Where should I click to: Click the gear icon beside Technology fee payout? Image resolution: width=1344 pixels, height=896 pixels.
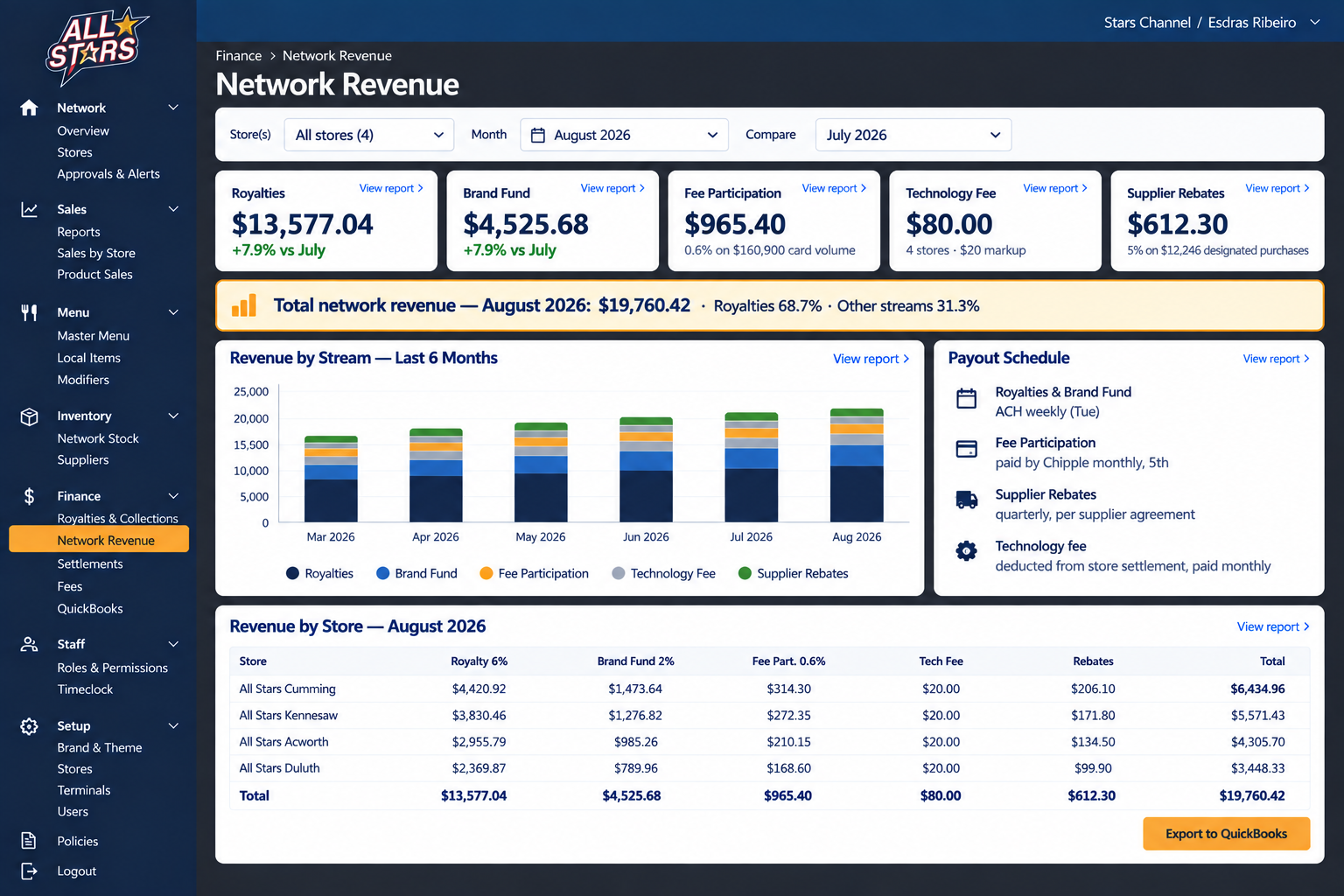click(967, 550)
